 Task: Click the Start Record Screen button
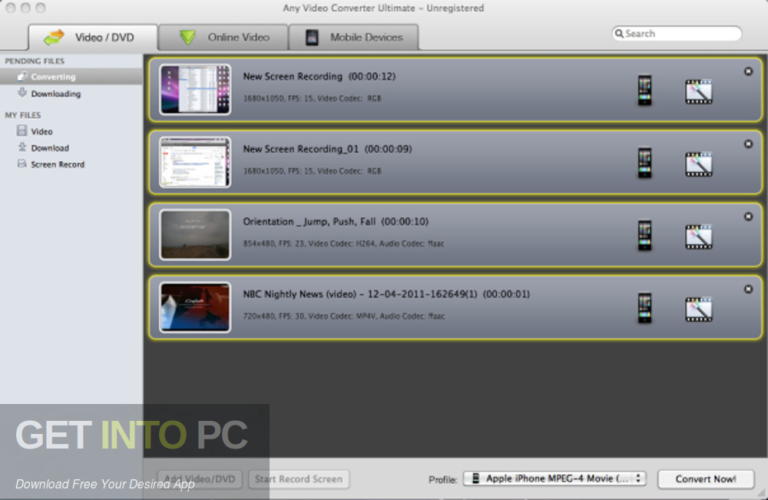point(298,479)
